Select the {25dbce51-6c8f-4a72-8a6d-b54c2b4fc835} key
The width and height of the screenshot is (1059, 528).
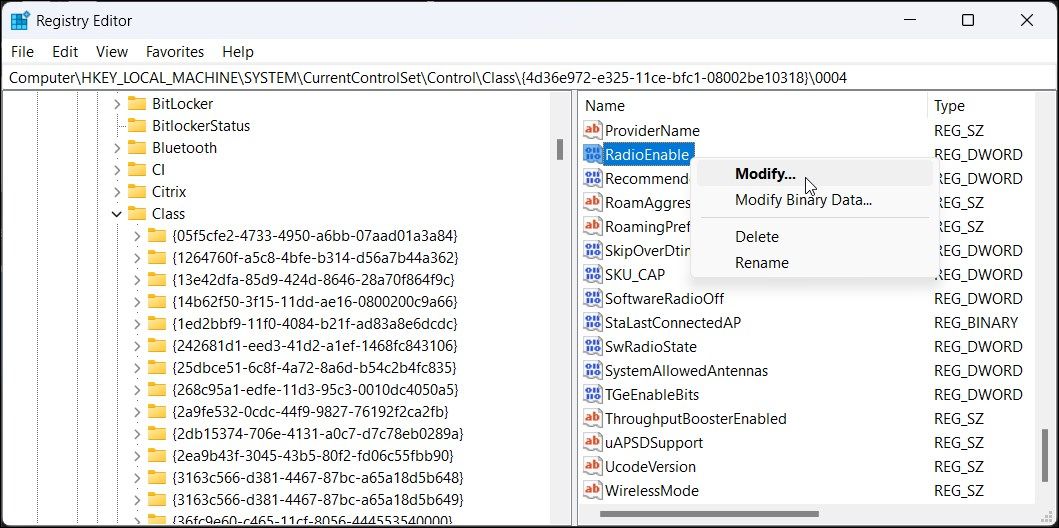click(x=314, y=368)
